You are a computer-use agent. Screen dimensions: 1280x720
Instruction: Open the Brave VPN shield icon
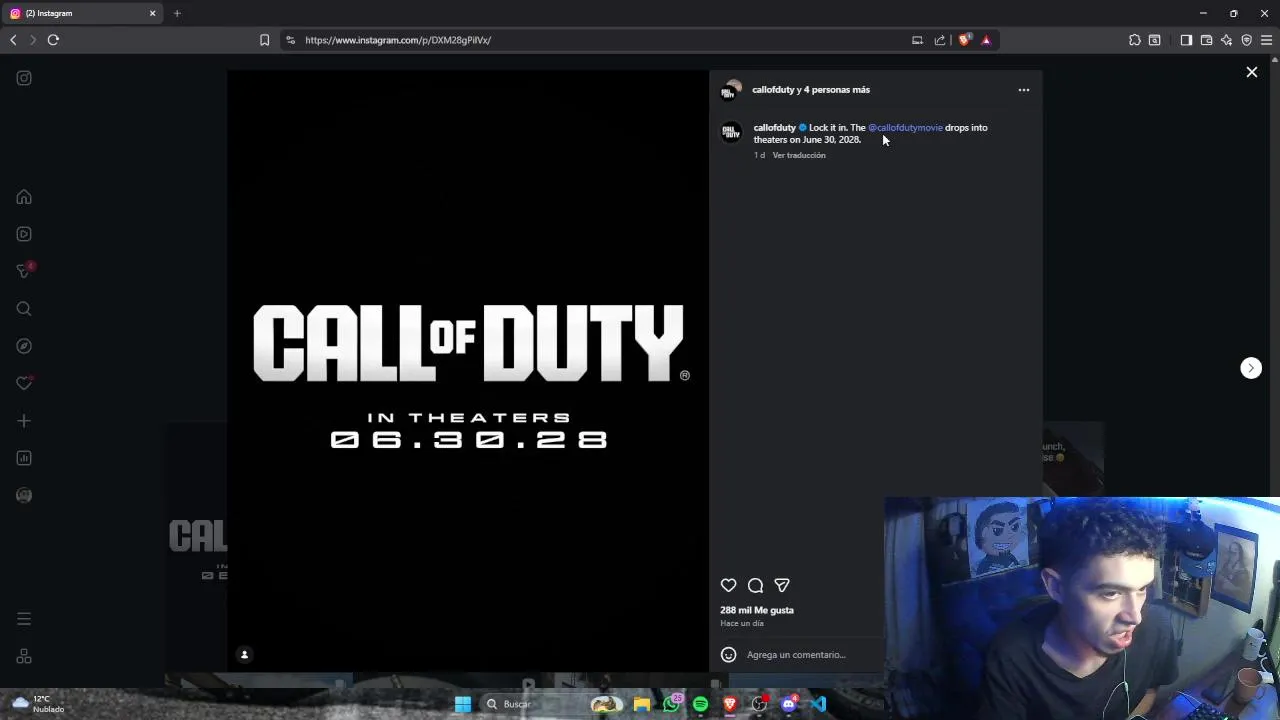click(x=1246, y=40)
